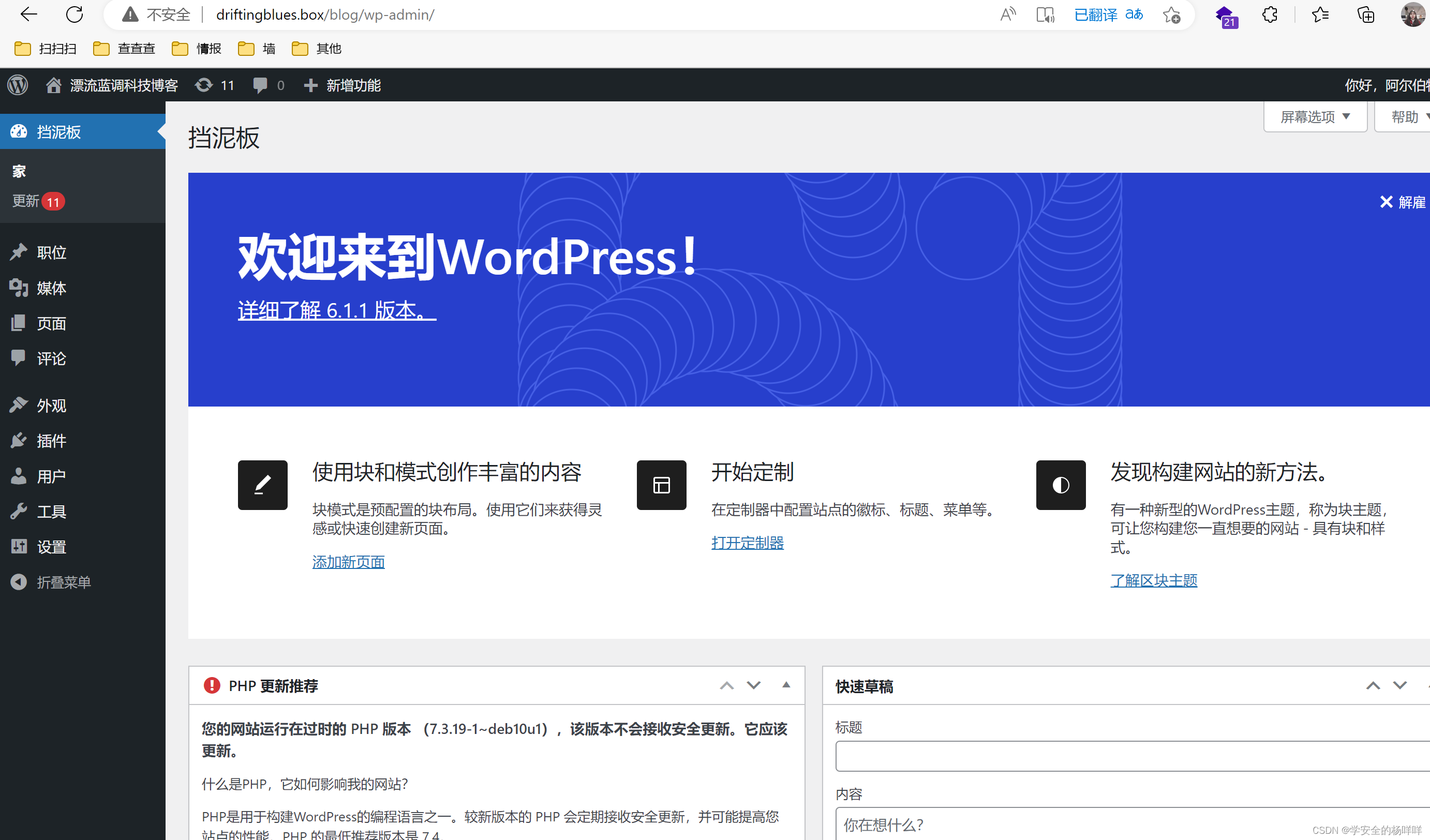
Task: Click the 了解区块主题 link
Action: [1154, 580]
